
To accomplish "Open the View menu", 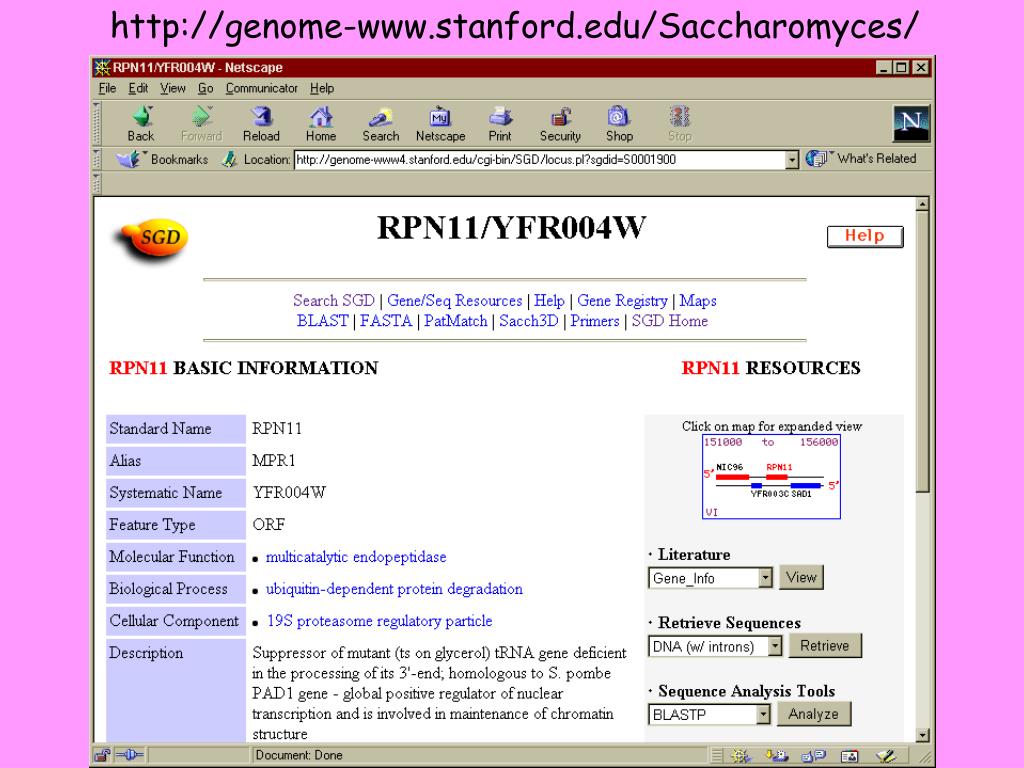I will tap(173, 88).
